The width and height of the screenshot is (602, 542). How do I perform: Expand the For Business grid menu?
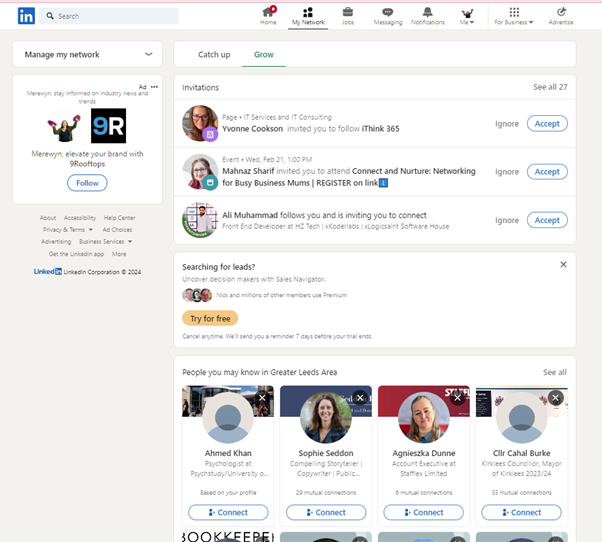(514, 16)
